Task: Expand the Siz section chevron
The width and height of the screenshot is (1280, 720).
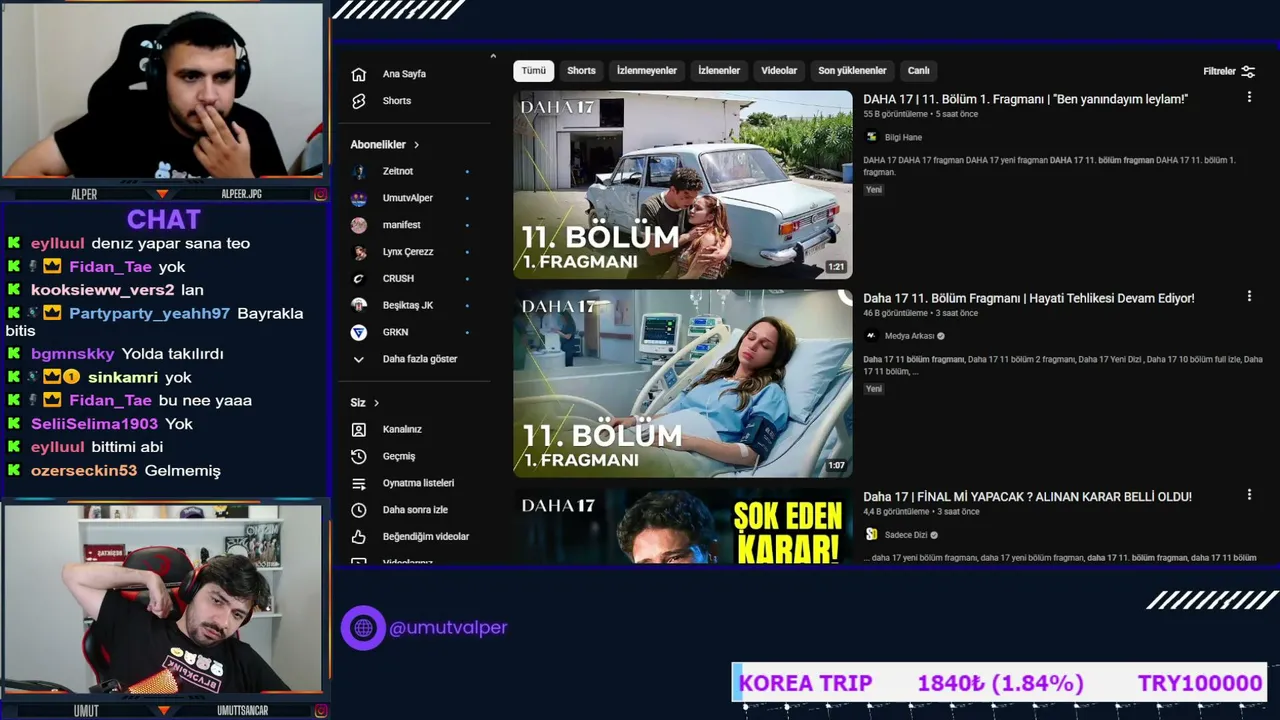Action: (x=376, y=403)
